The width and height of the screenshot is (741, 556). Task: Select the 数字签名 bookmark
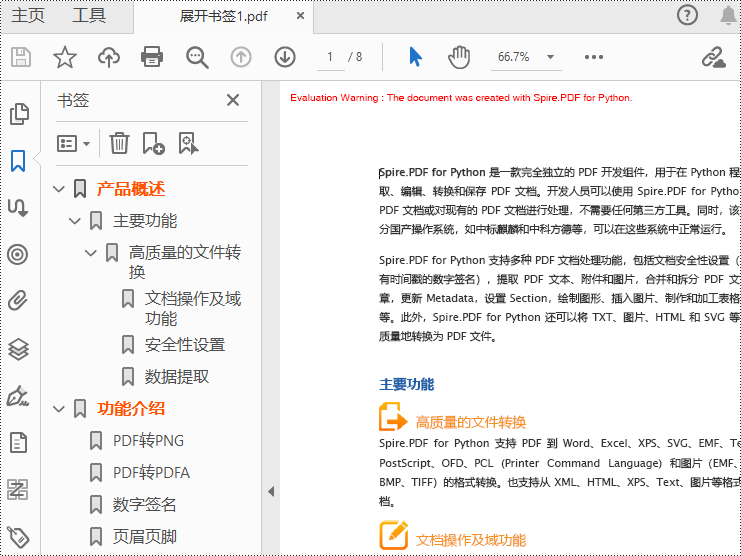pos(144,505)
